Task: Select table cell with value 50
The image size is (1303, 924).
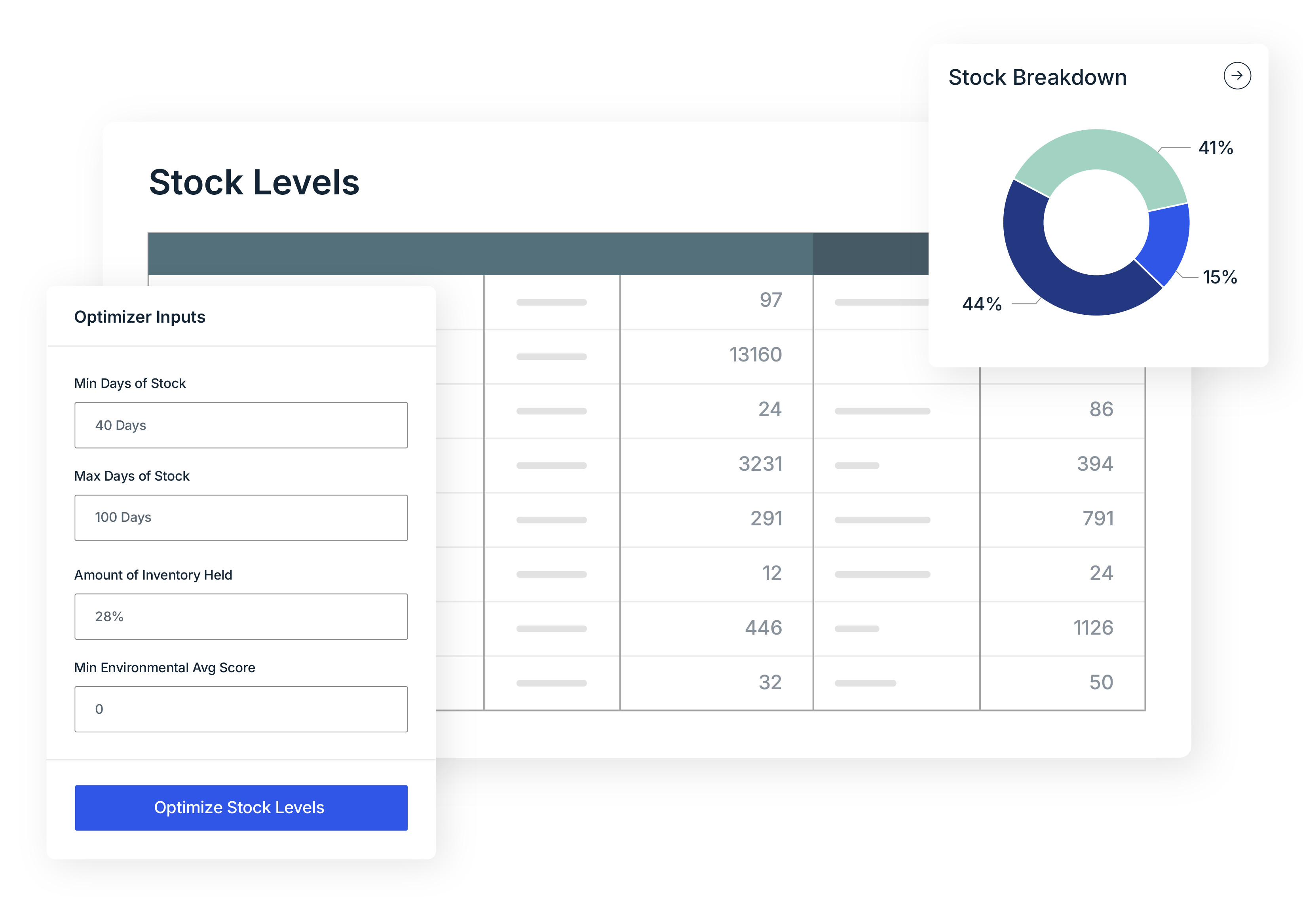Action: point(1062,683)
